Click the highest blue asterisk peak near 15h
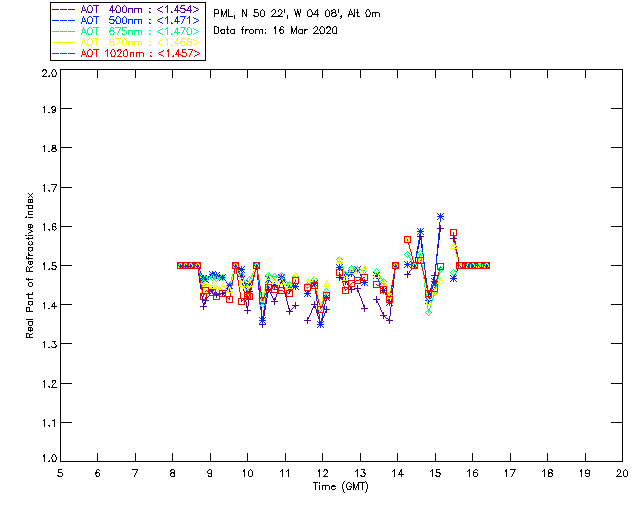The height and width of the screenshot is (512, 640). click(440, 217)
